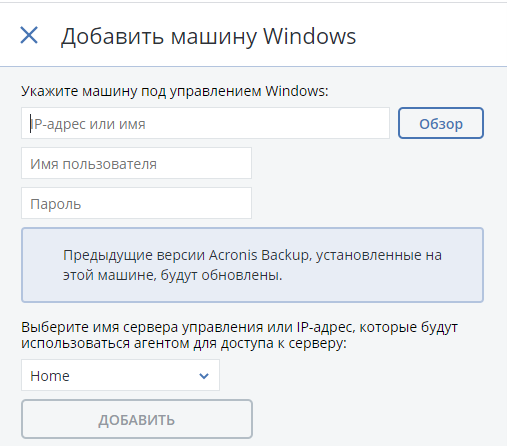Close the Добавить машину Windows panel
Viewport: 507px width, 446px height.
pos(29,35)
